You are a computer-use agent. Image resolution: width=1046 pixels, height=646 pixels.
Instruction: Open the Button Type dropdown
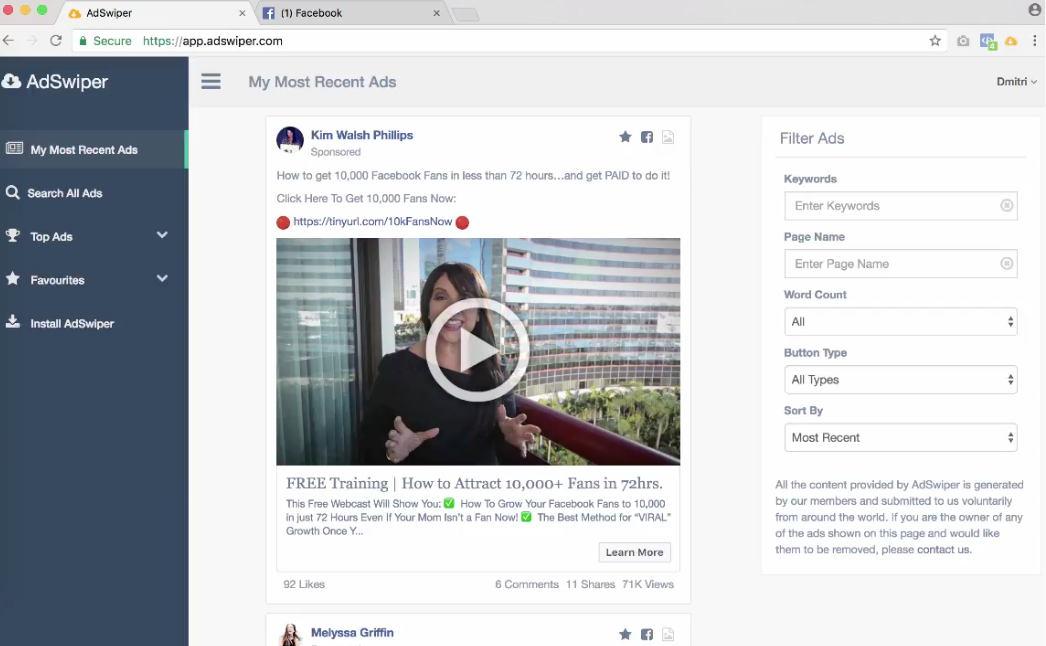pos(899,379)
